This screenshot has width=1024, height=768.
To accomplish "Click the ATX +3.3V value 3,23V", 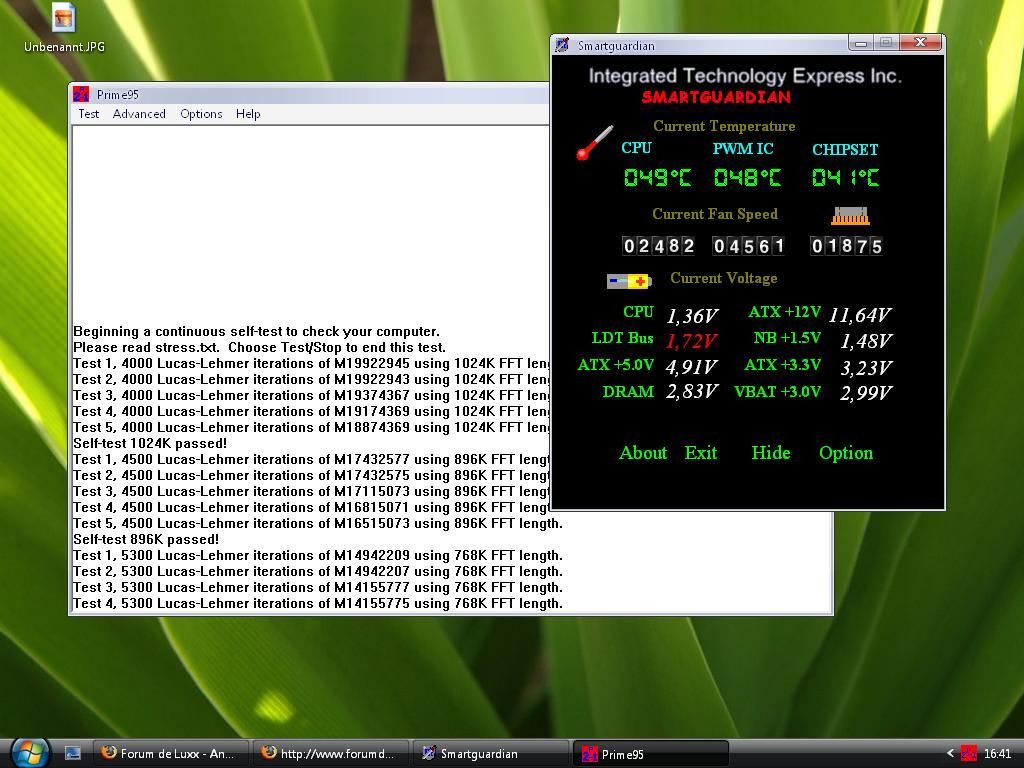I will pyautogui.click(x=866, y=368).
